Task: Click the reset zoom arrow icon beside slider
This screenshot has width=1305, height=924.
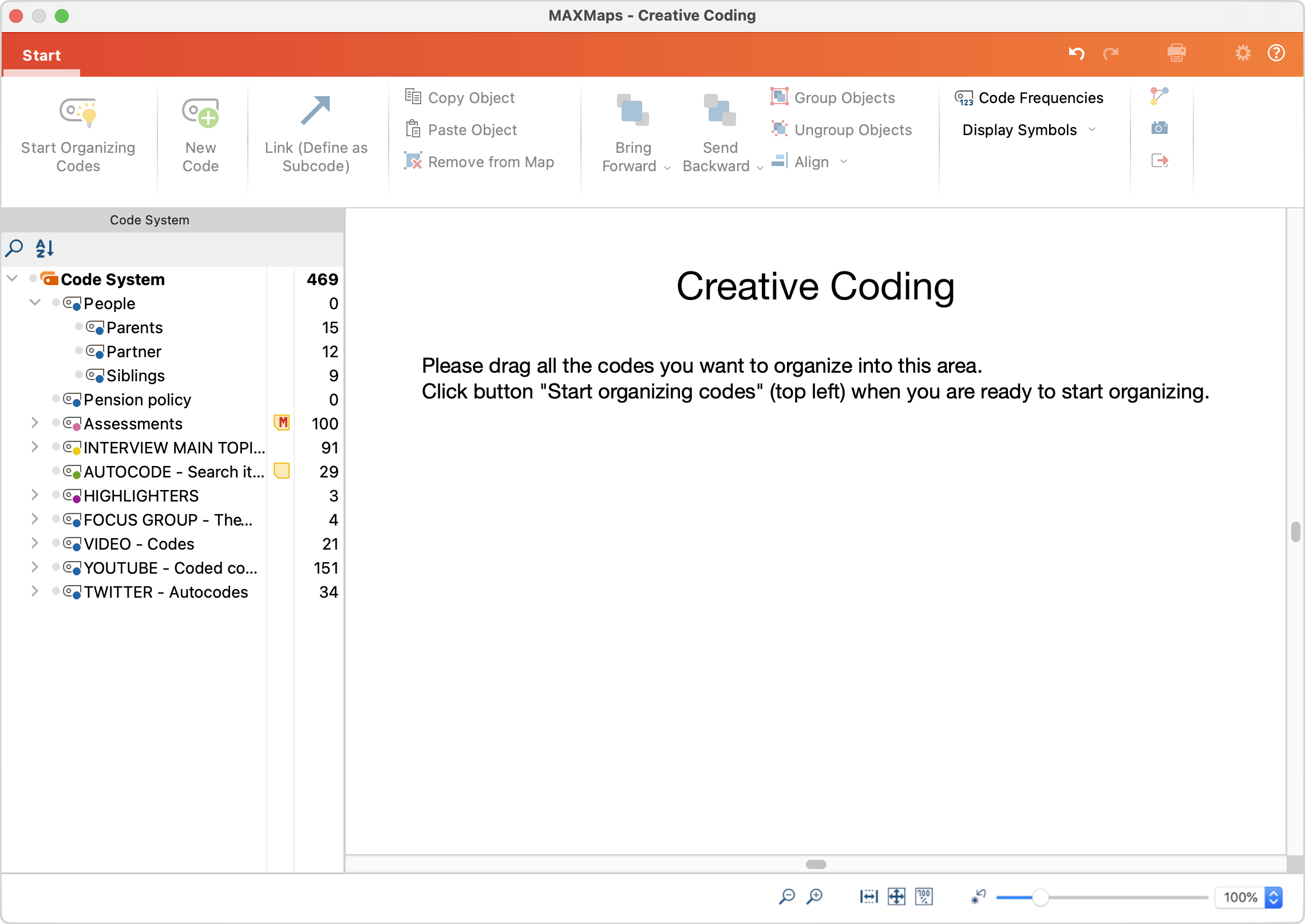Action: point(978,897)
